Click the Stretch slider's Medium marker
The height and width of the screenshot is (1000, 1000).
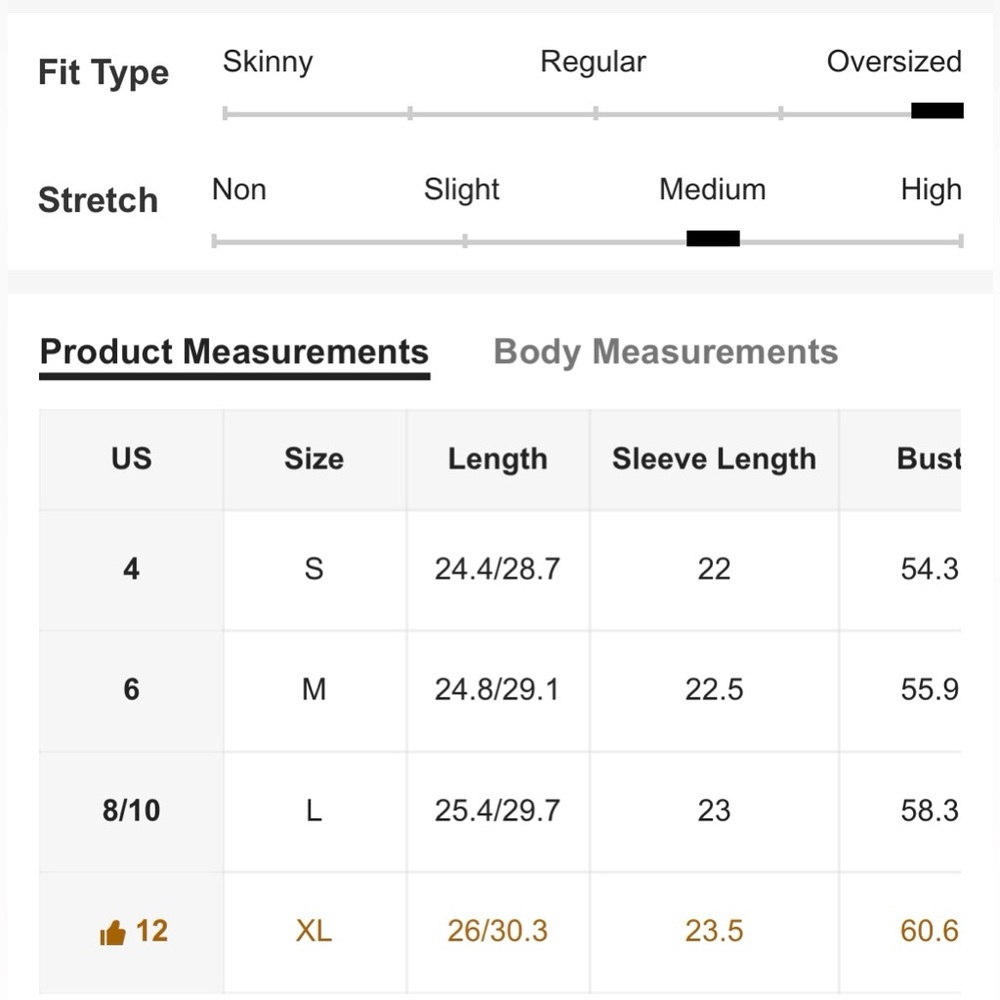[713, 238]
